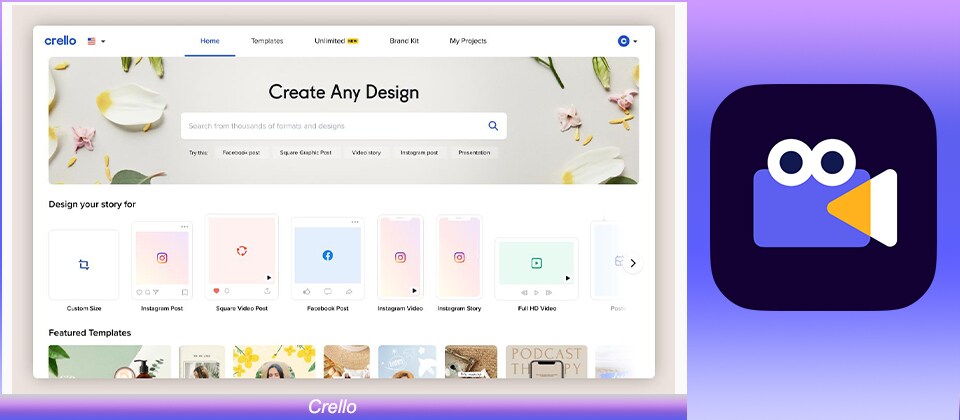Choose the Presentation suggestion chip
Screen dimensions: 960x420
pyautogui.click(x=474, y=152)
